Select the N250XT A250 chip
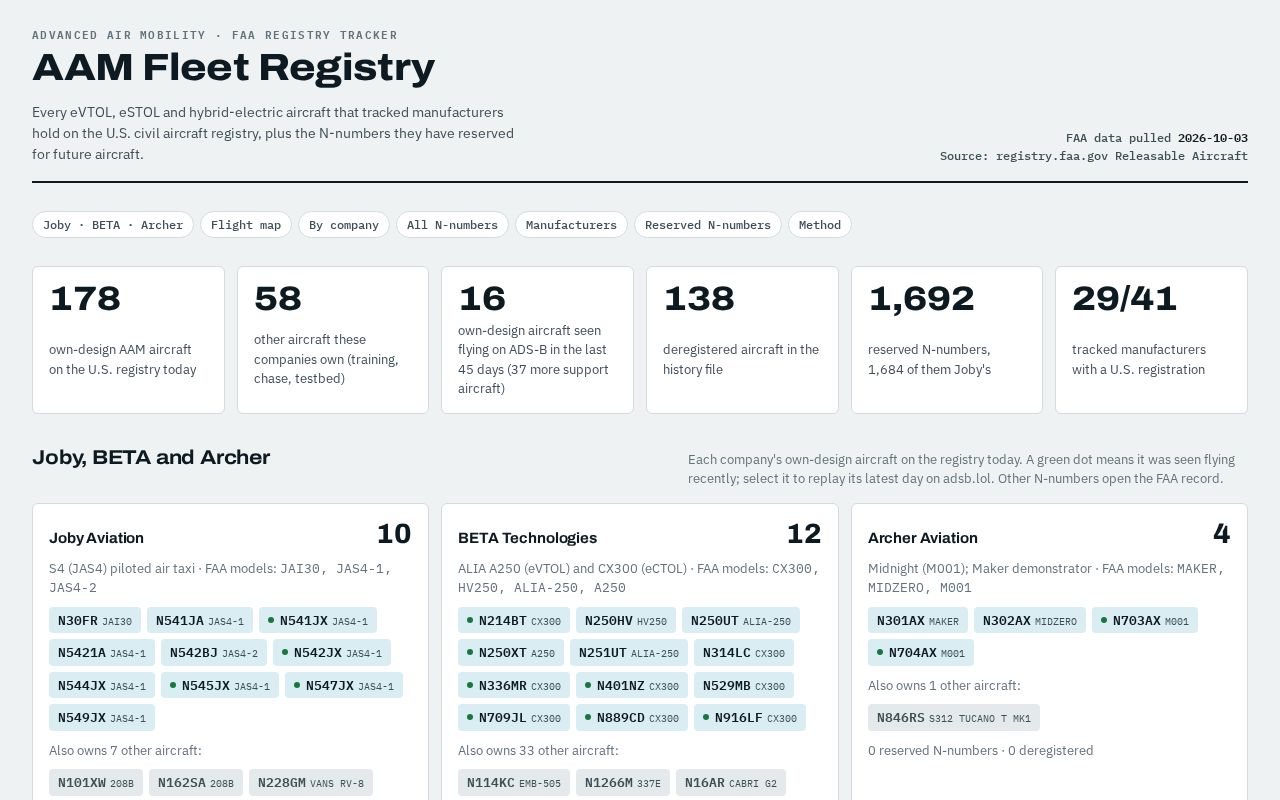1280x800 pixels. click(x=511, y=653)
